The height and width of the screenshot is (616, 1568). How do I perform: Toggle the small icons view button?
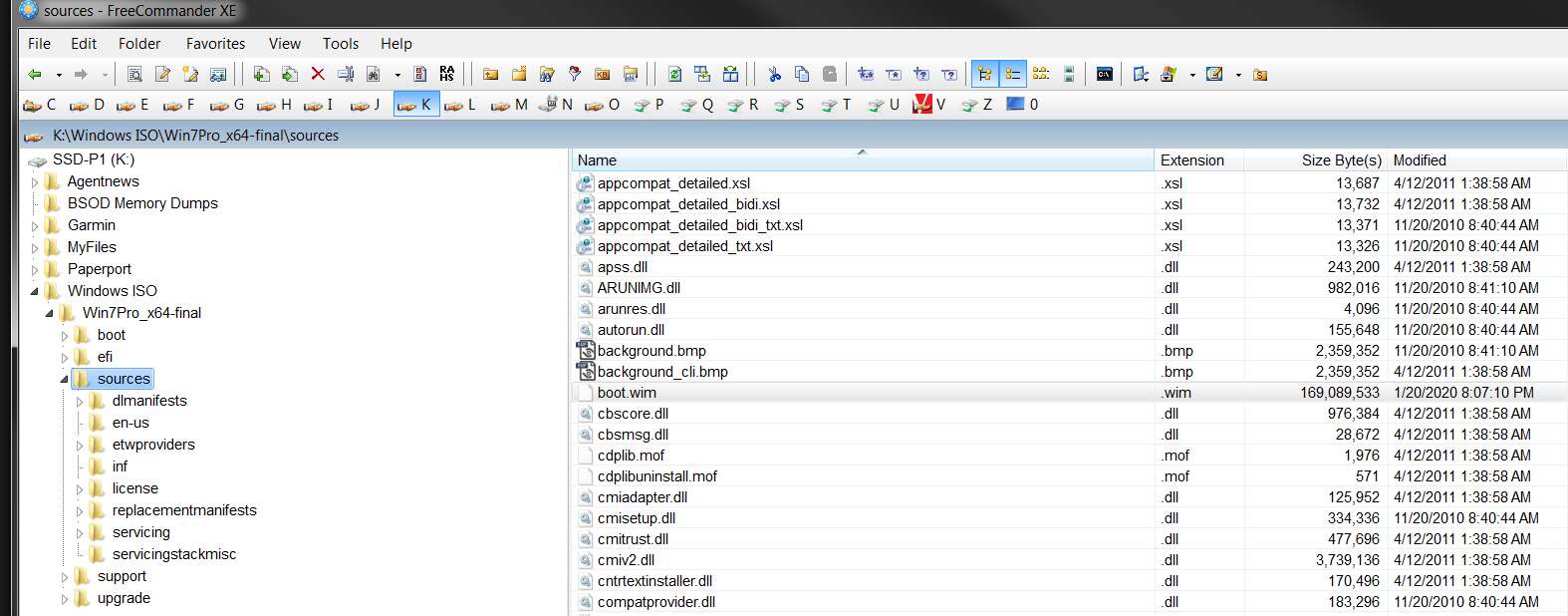[1041, 75]
